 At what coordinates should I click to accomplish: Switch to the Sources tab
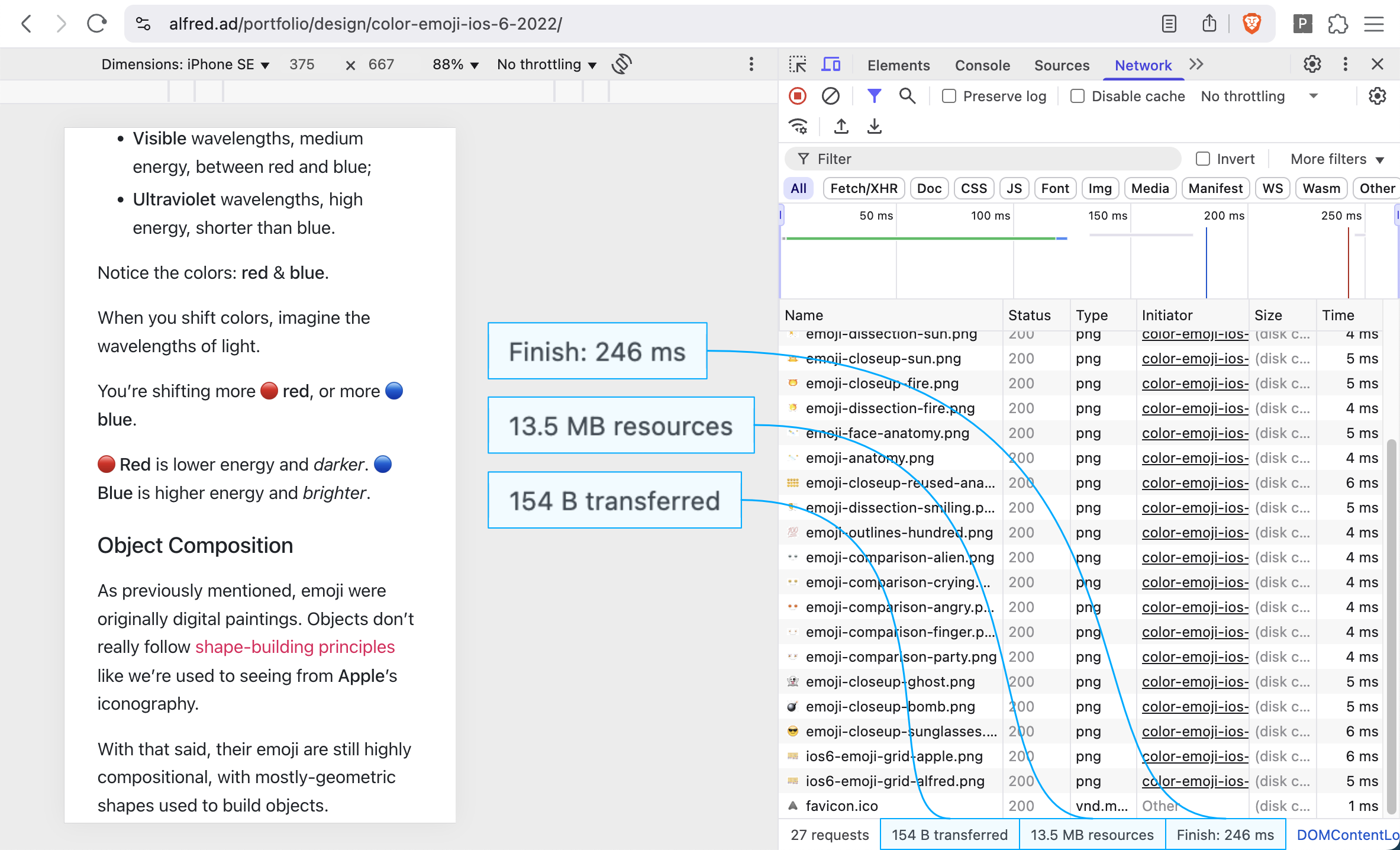coord(1062,65)
